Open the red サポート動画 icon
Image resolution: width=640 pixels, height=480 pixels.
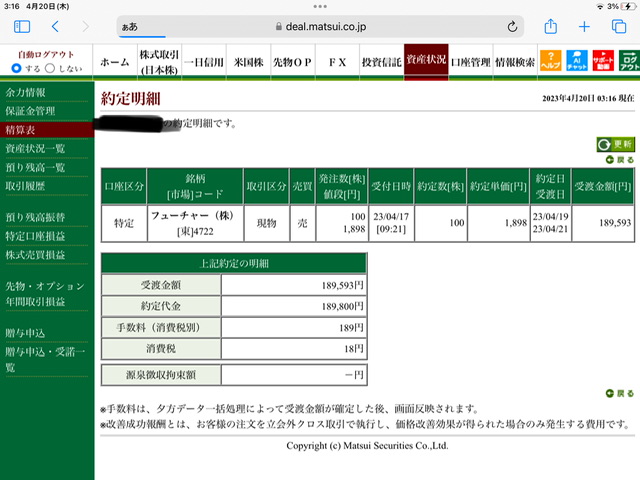[603, 60]
